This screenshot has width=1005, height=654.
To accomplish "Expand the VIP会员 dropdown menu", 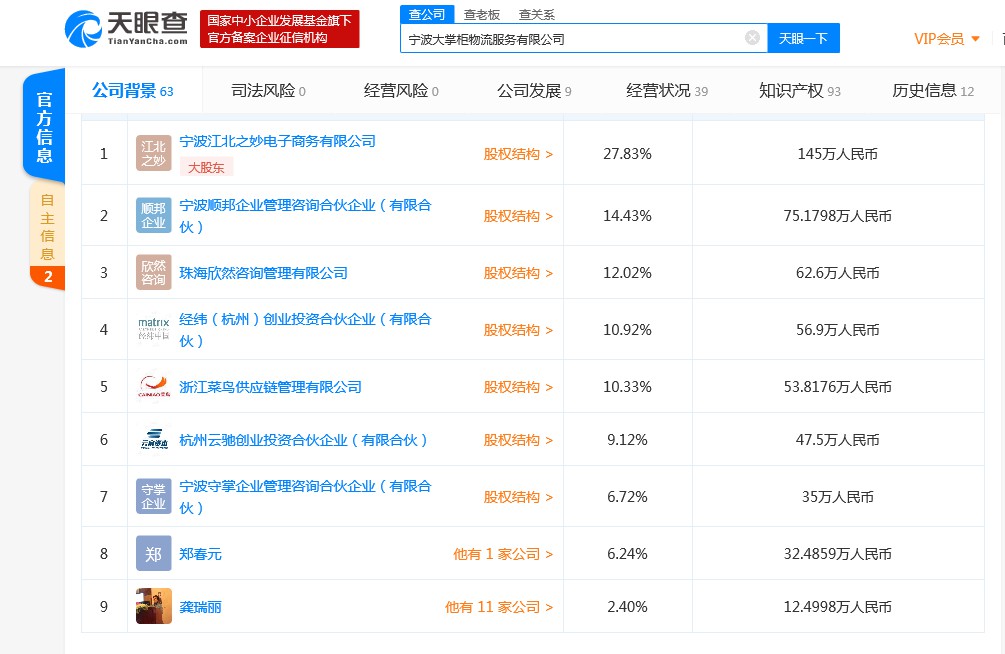I will click(947, 39).
